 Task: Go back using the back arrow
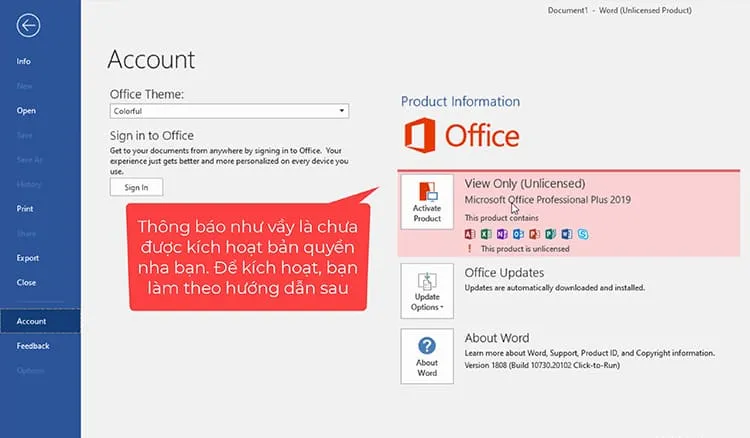pos(28,25)
